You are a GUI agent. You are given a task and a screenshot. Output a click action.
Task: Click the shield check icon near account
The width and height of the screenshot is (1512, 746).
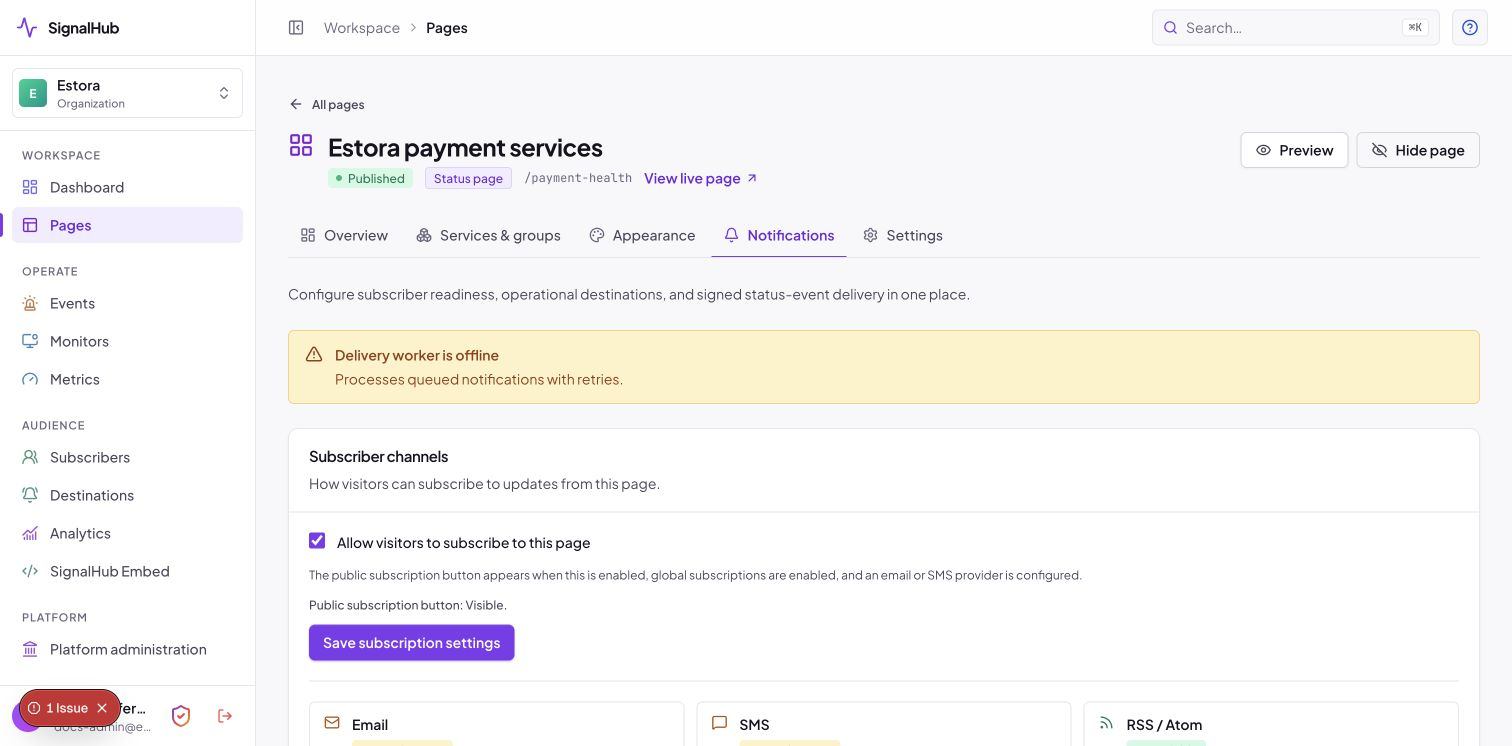(x=181, y=716)
